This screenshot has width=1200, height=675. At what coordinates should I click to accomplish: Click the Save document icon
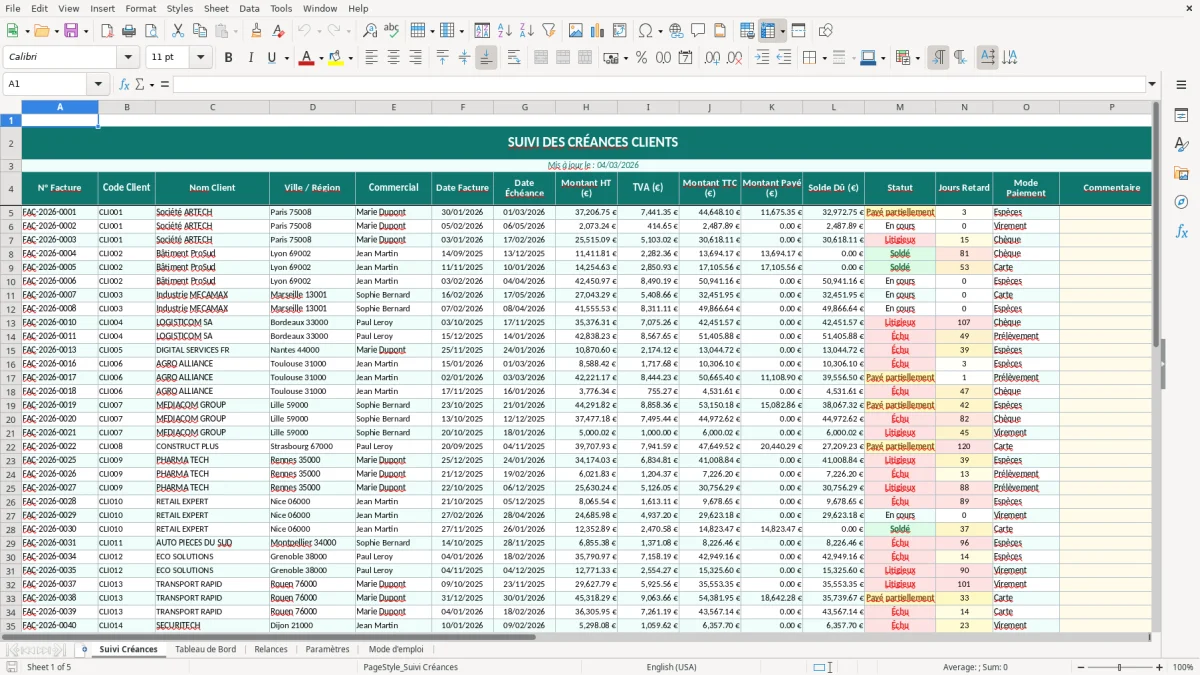(x=71, y=31)
